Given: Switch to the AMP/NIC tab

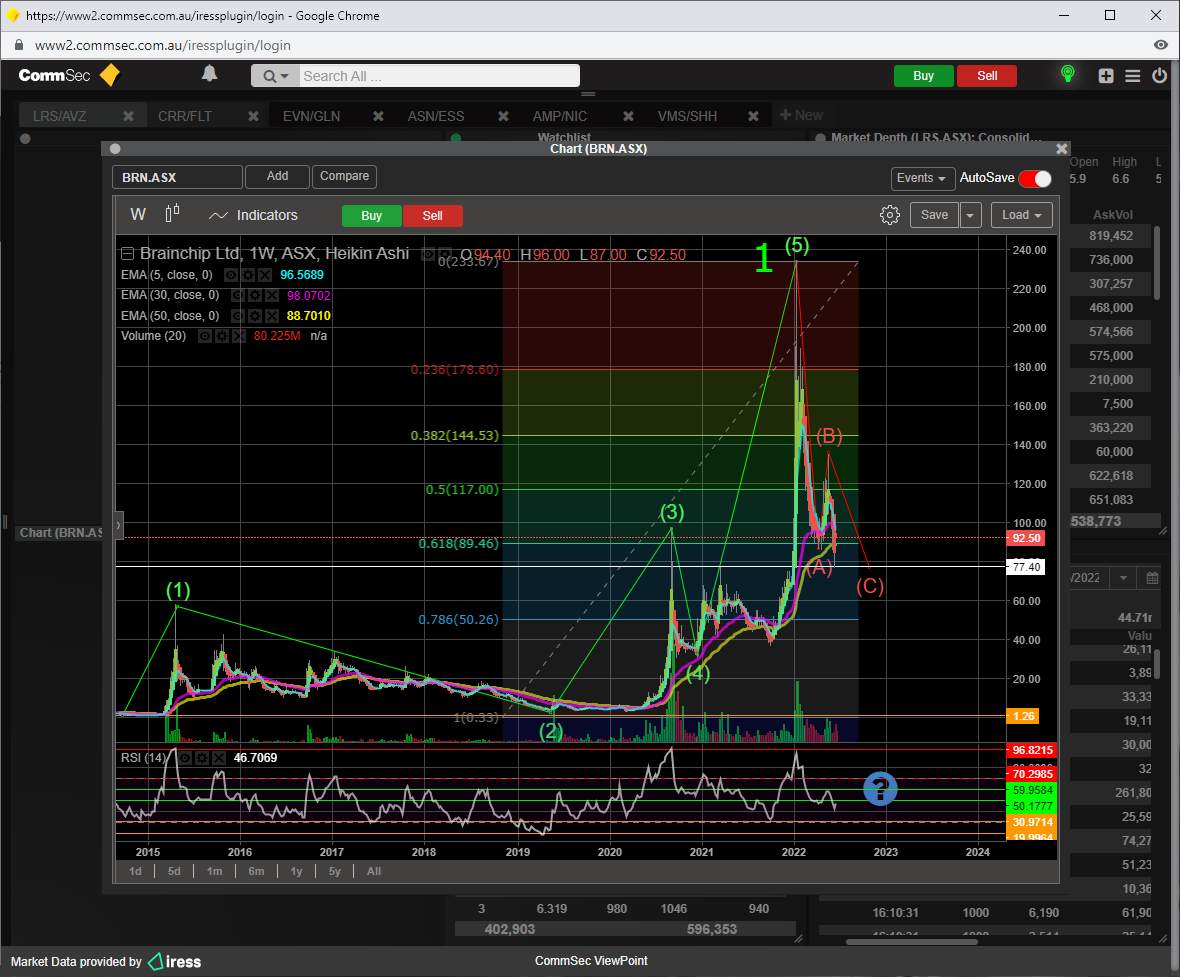Looking at the screenshot, I should pyautogui.click(x=560, y=116).
